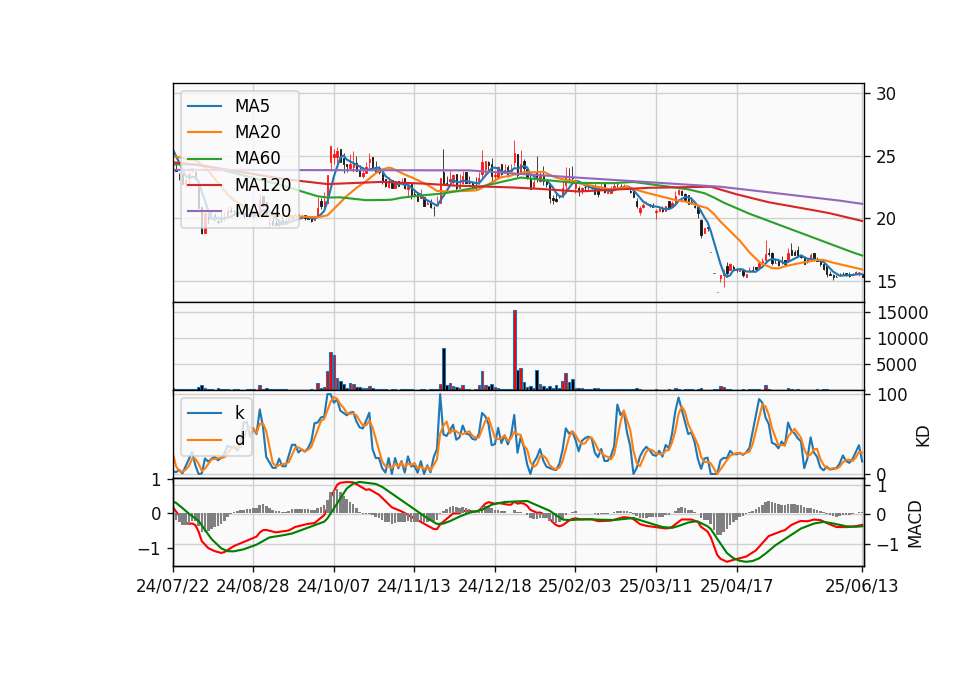The width and height of the screenshot is (960, 690).
Task: Click the 25/02/03 date axis label
Action: coord(575,586)
